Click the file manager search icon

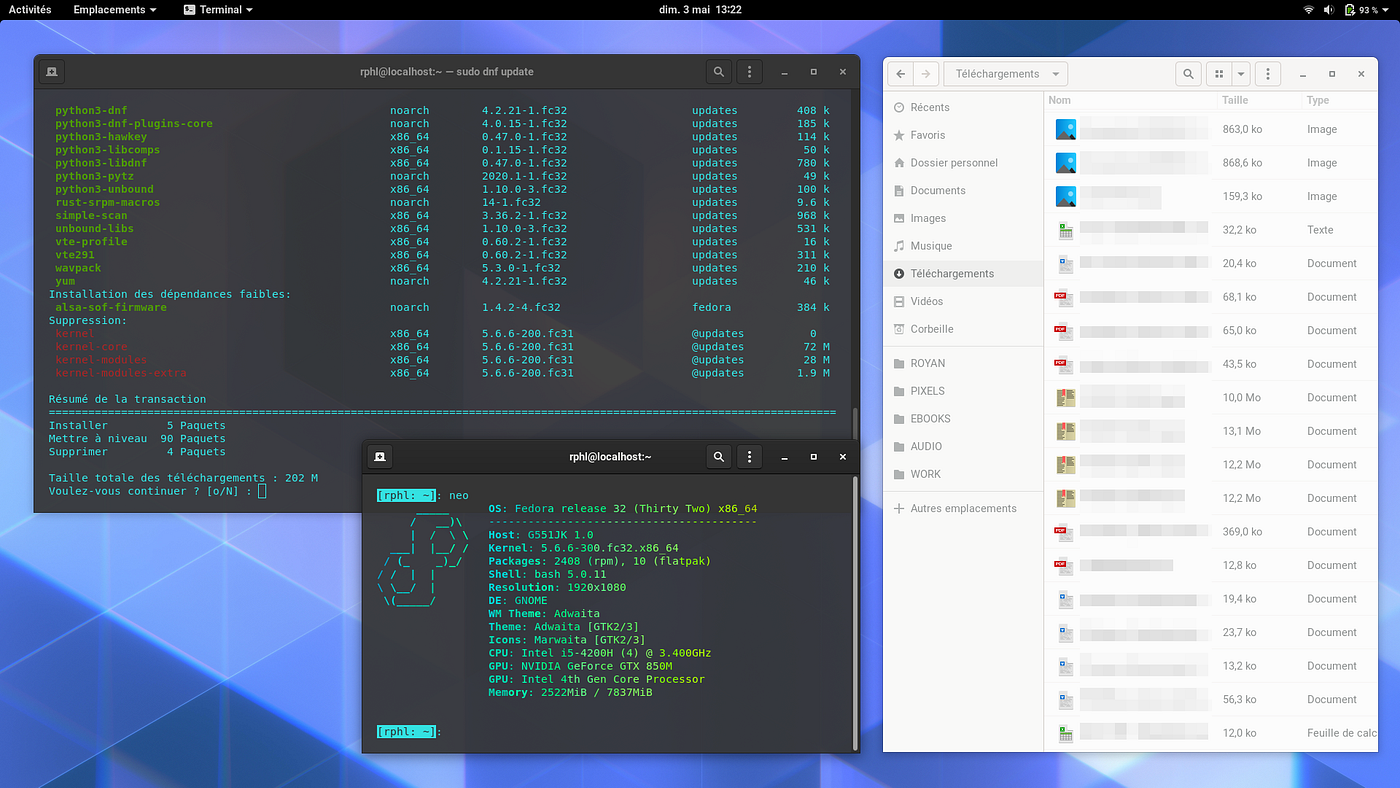[x=1187, y=74]
